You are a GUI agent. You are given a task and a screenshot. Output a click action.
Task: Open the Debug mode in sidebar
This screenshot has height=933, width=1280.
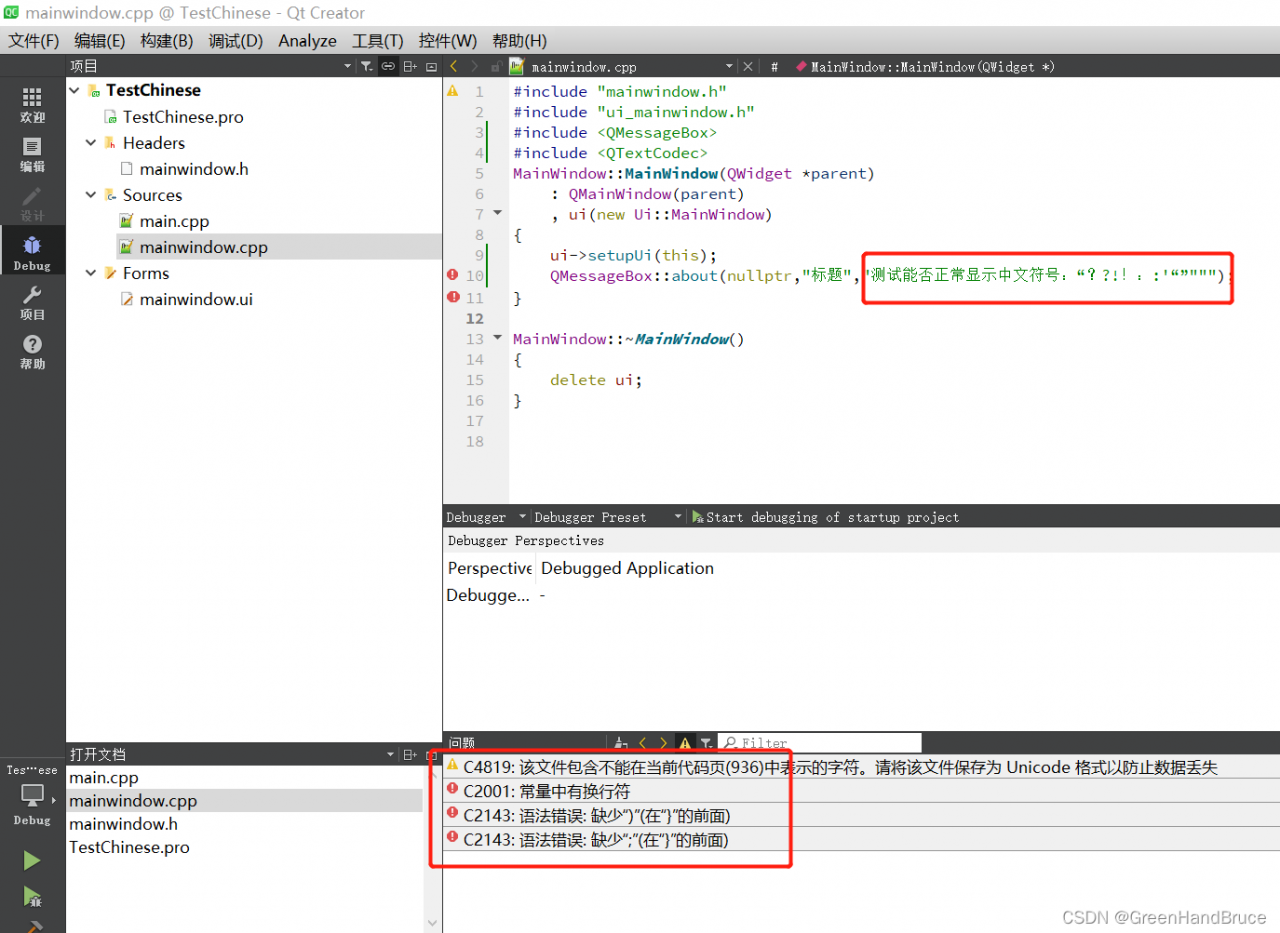[x=32, y=252]
